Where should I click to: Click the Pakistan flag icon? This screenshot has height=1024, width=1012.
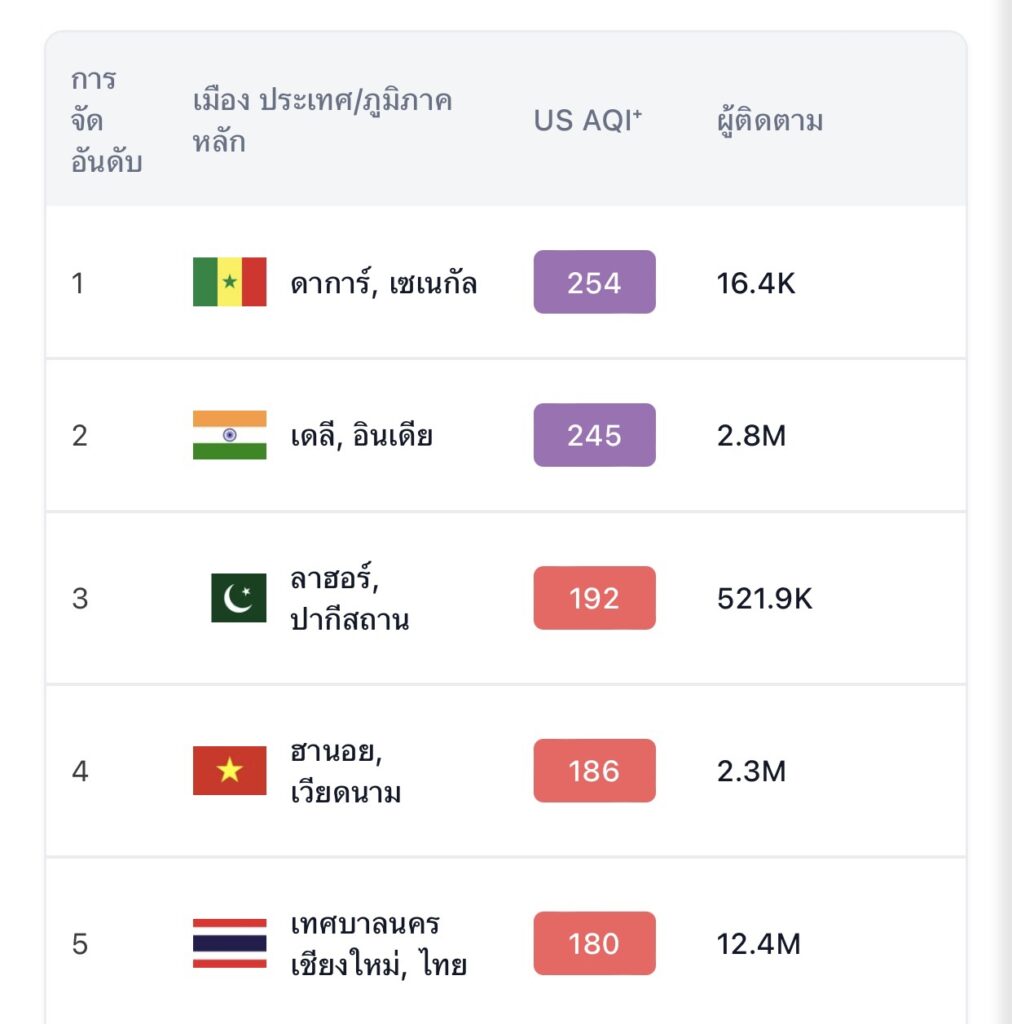[238, 598]
